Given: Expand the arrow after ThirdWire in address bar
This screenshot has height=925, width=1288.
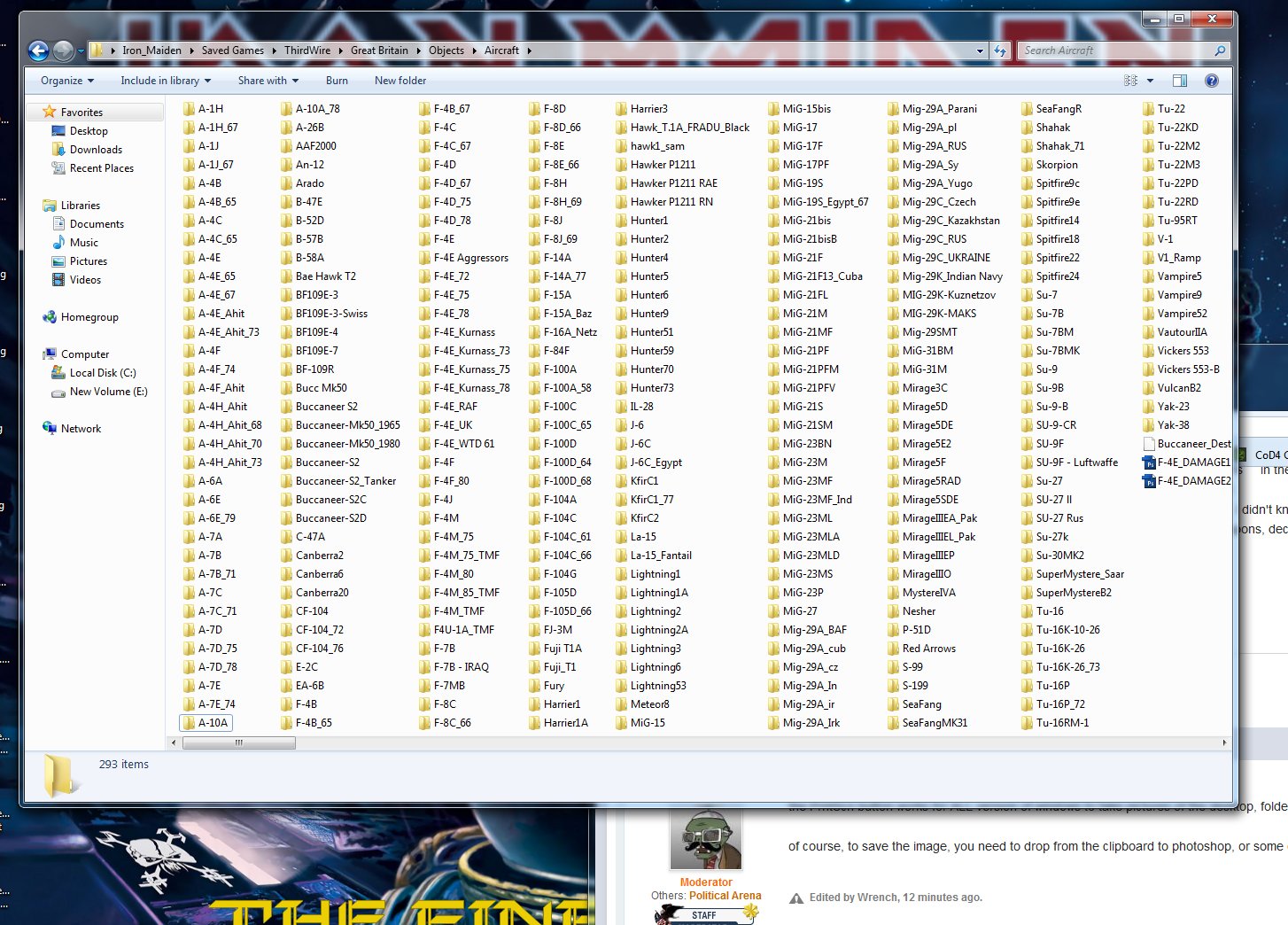Looking at the screenshot, I should pos(341,51).
